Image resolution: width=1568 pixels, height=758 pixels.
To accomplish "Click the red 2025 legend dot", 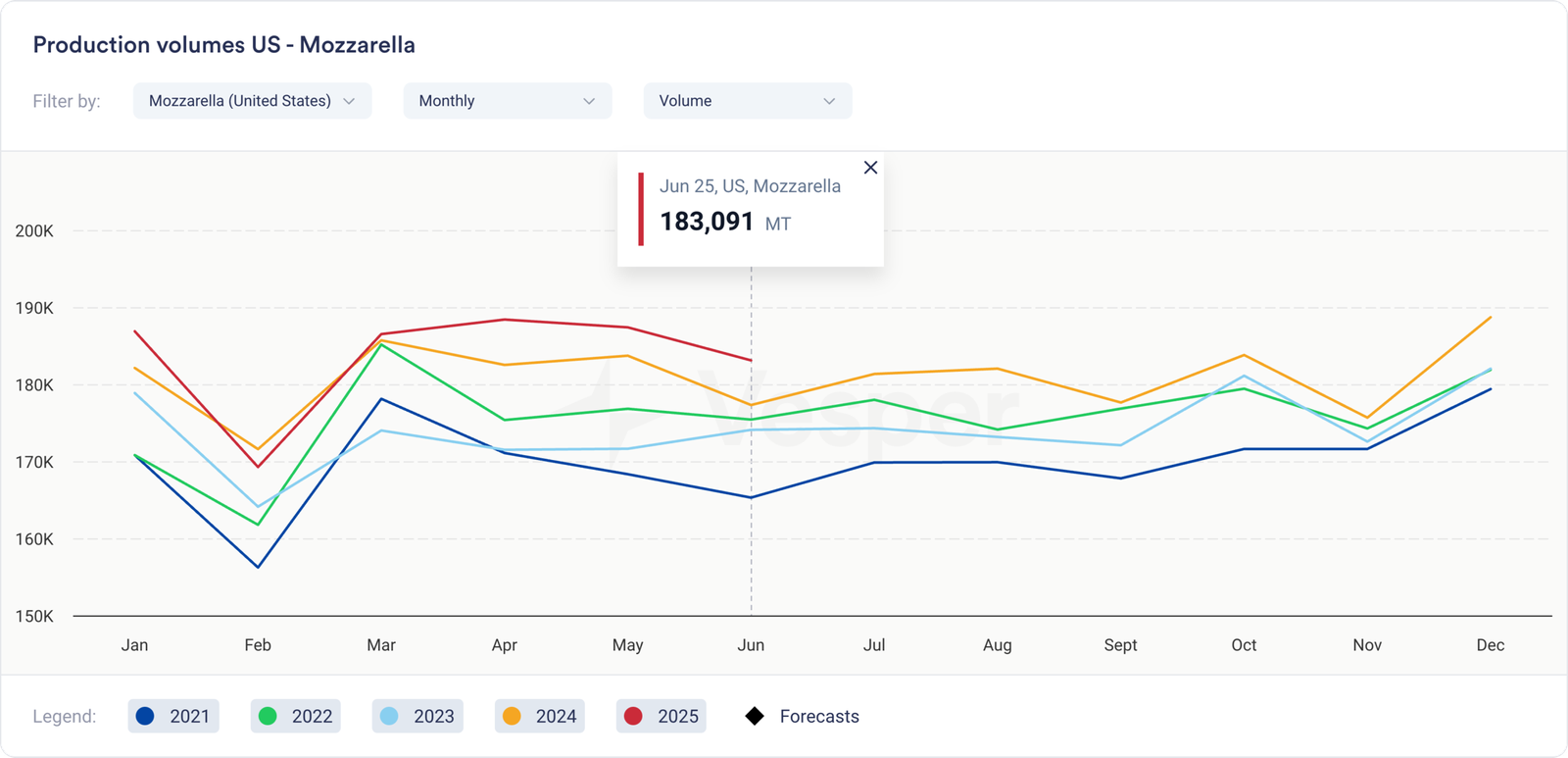I will 633,716.
